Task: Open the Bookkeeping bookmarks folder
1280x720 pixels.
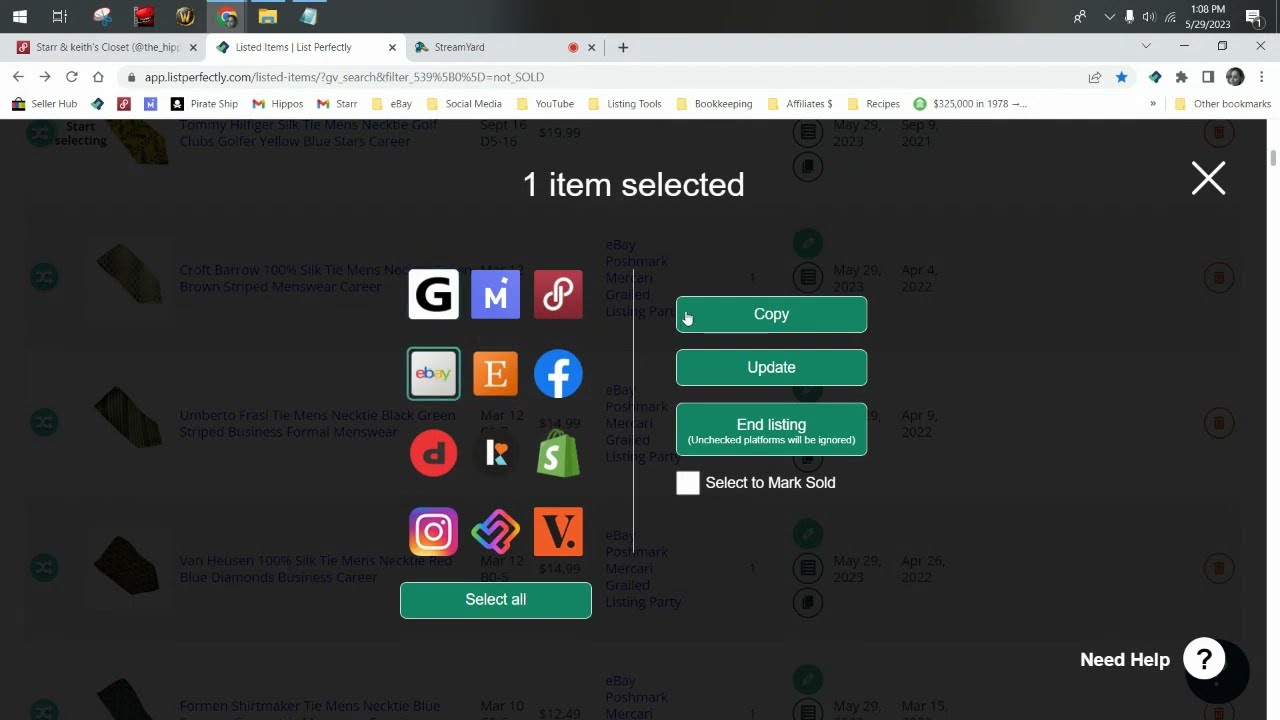Action: coord(714,103)
